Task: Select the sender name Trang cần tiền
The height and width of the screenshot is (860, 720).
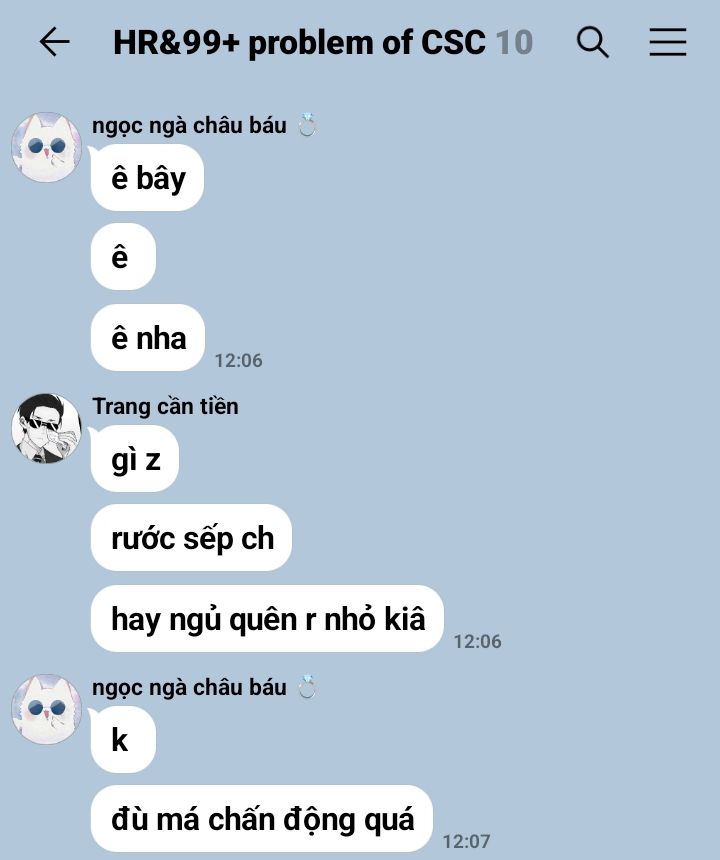Action: 165,406
